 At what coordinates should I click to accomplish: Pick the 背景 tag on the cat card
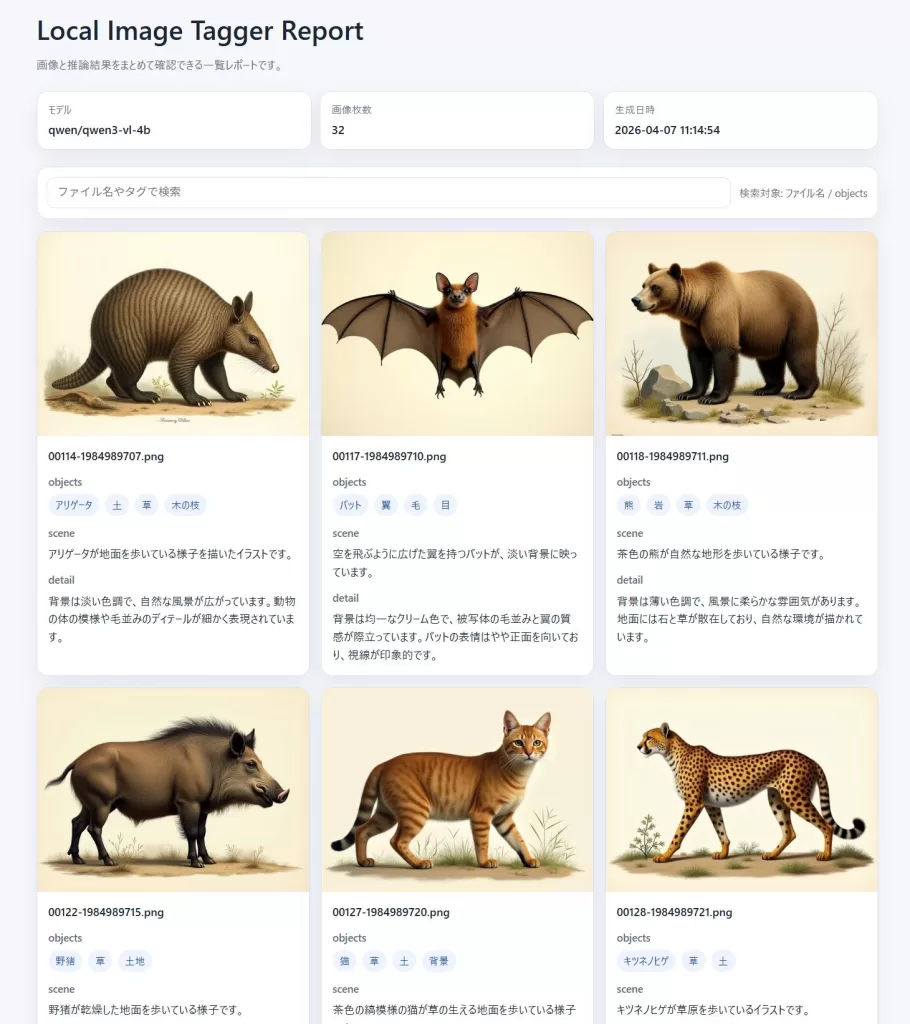pyautogui.click(x=439, y=961)
